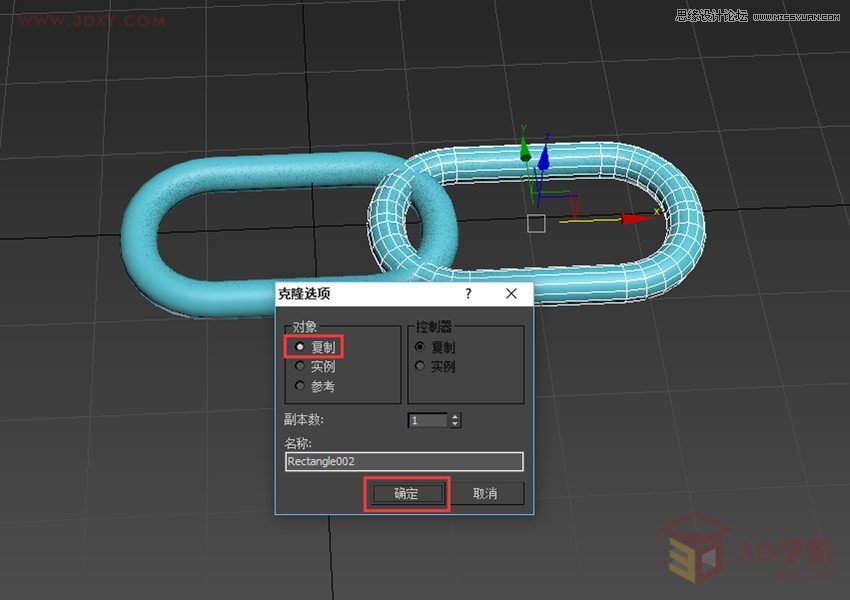Open dialog help via the question mark icon
This screenshot has height=600, width=850.
(467, 293)
